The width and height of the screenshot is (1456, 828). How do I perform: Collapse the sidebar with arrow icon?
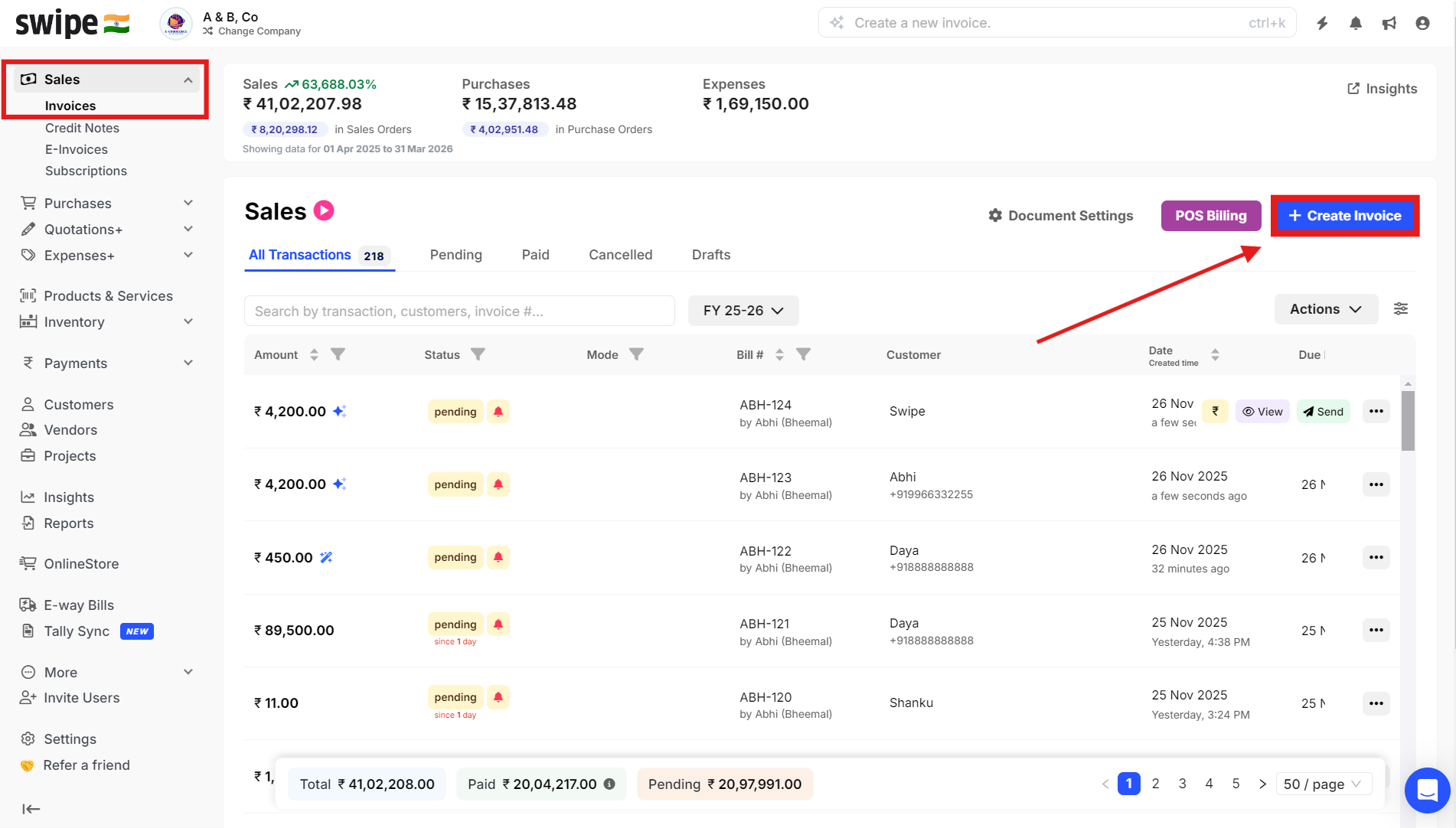tap(31, 809)
